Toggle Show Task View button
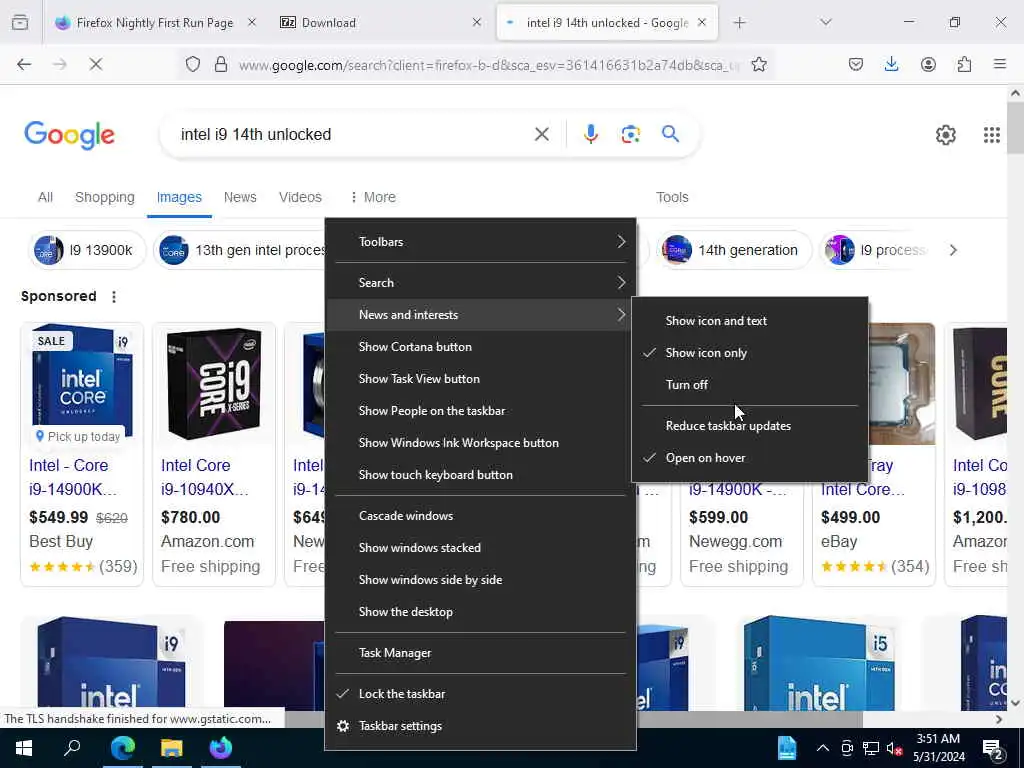Screen dimensions: 1024x768 pyautogui.click(x=480, y=379)
